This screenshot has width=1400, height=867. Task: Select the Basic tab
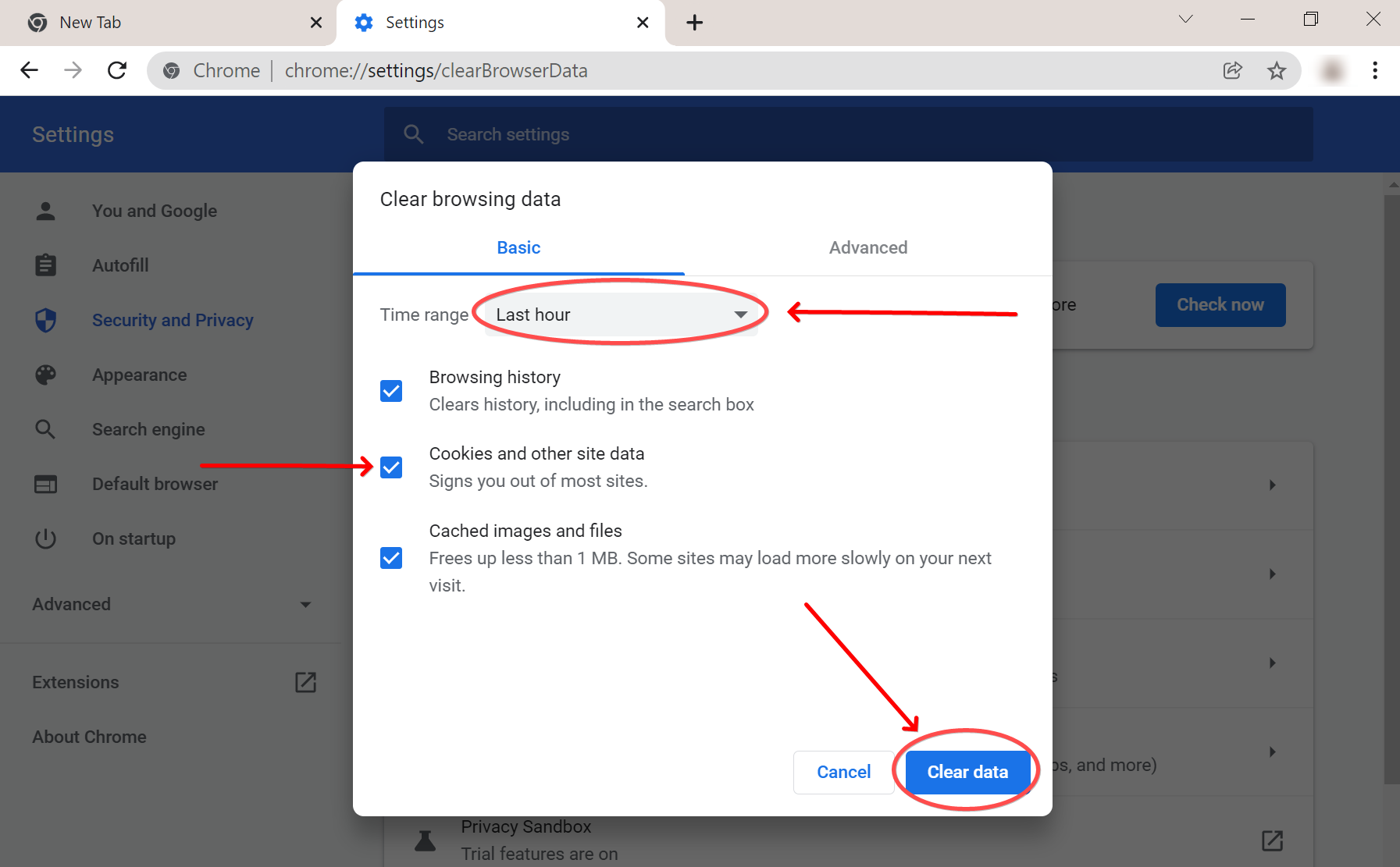pyautogui.click(x=518, y=247)
